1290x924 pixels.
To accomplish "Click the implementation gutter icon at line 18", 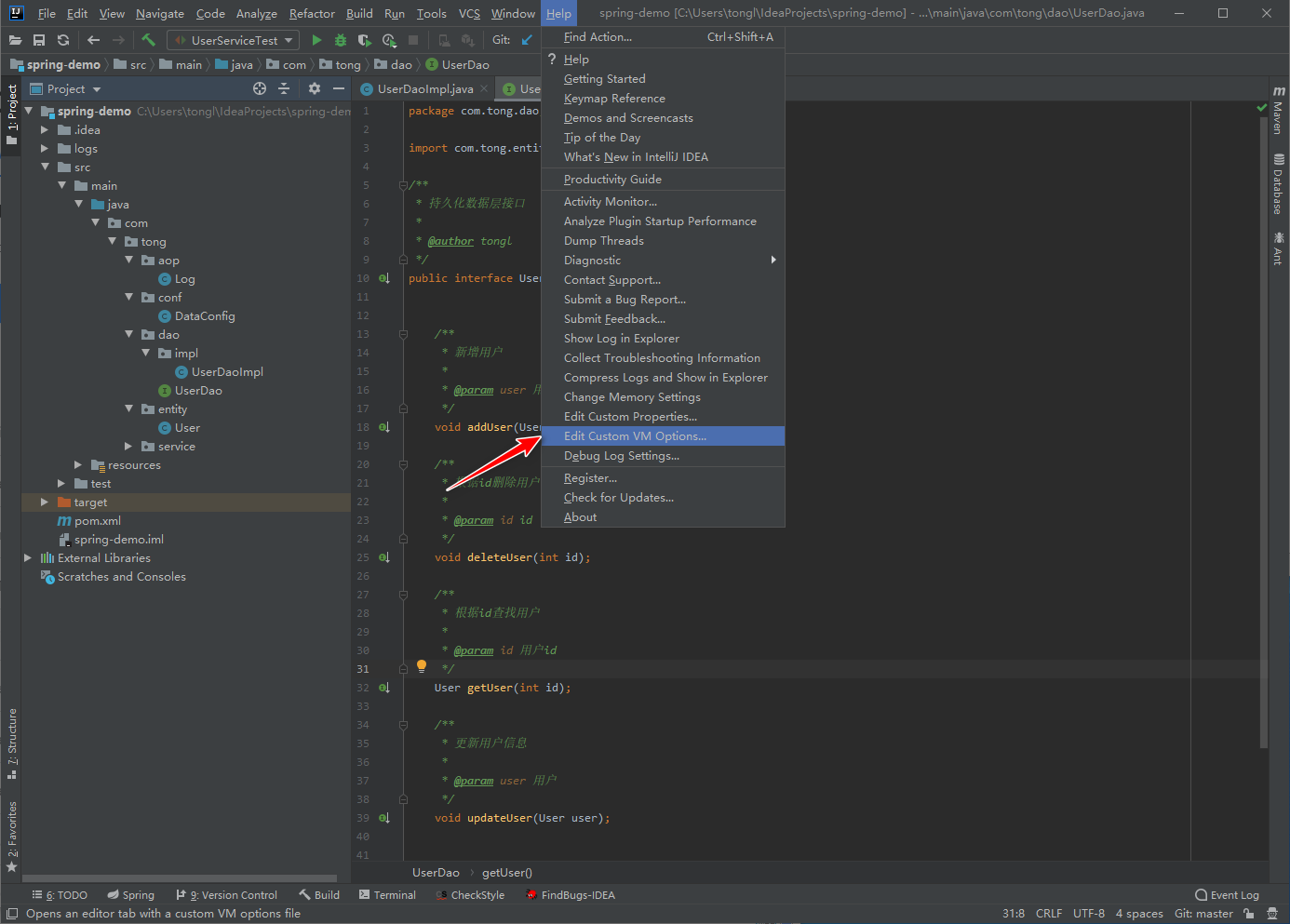I will pos(384,427).
